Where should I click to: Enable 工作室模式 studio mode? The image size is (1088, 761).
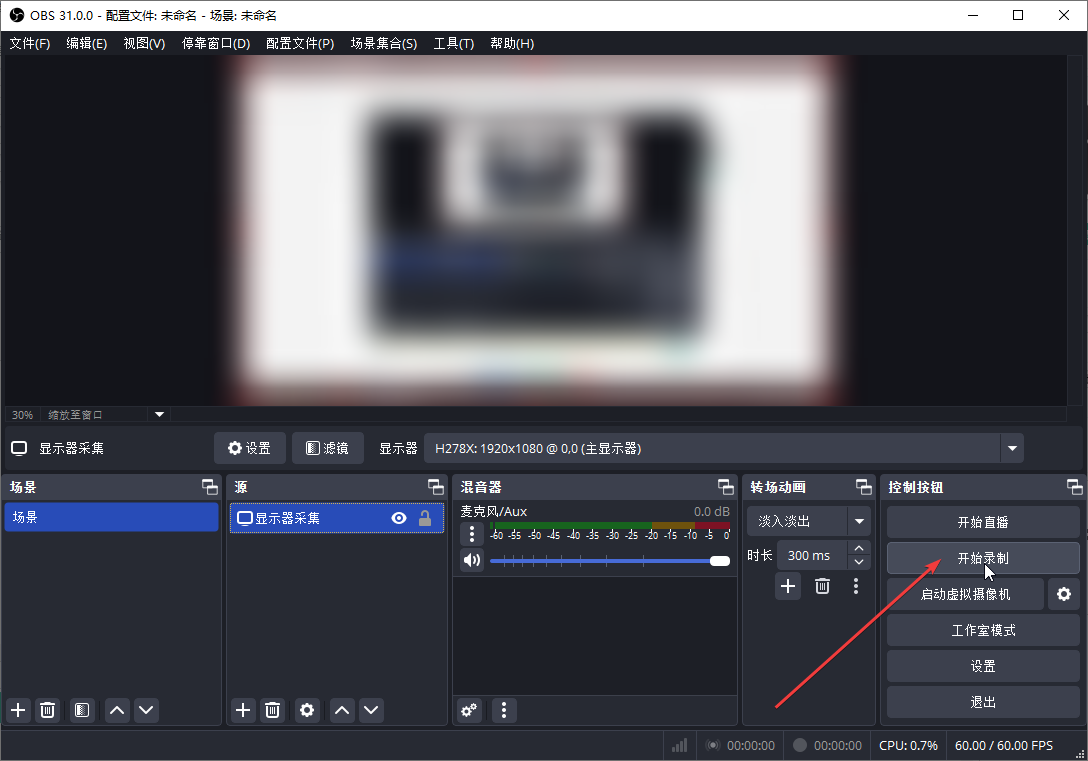coord(983,630)
